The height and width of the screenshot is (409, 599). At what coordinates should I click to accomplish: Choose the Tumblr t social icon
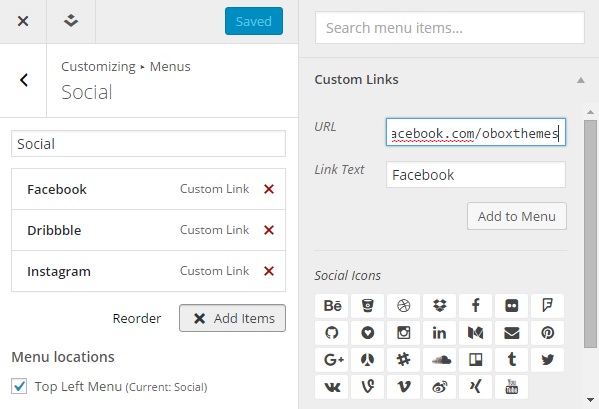pyautogui.click(x=512, y=360)
